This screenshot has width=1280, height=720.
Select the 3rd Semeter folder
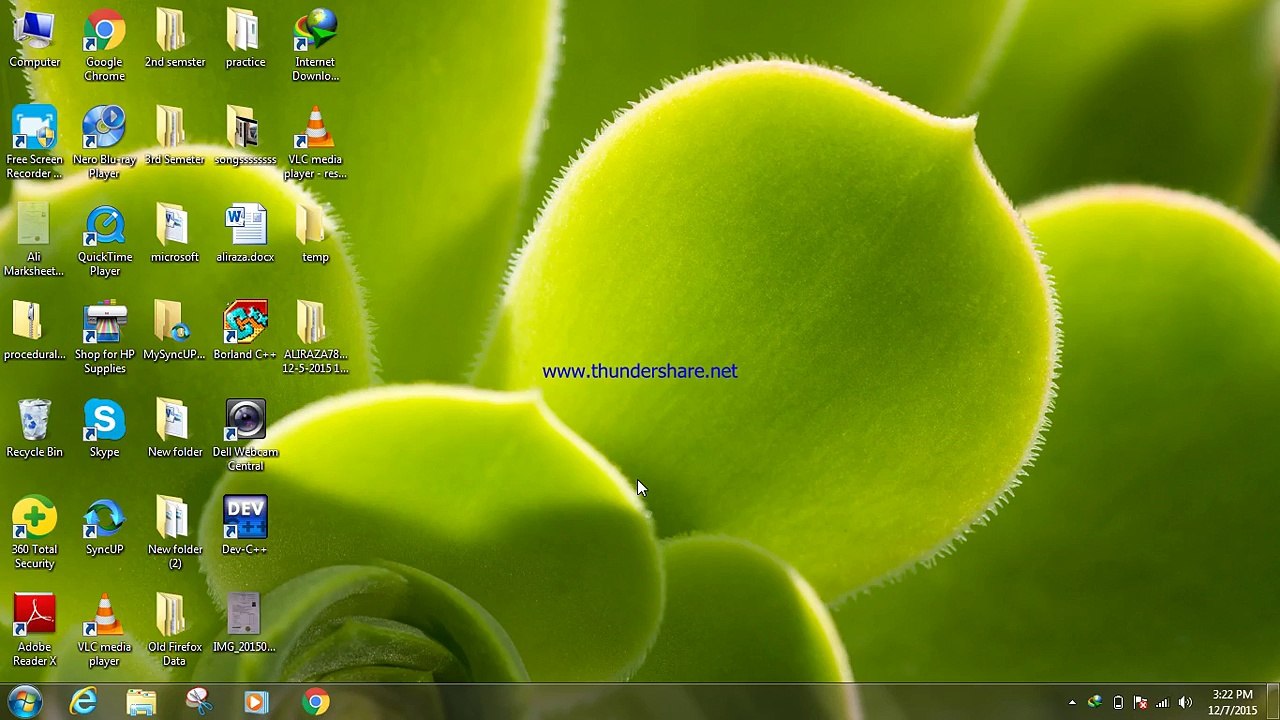pos(175,137)
